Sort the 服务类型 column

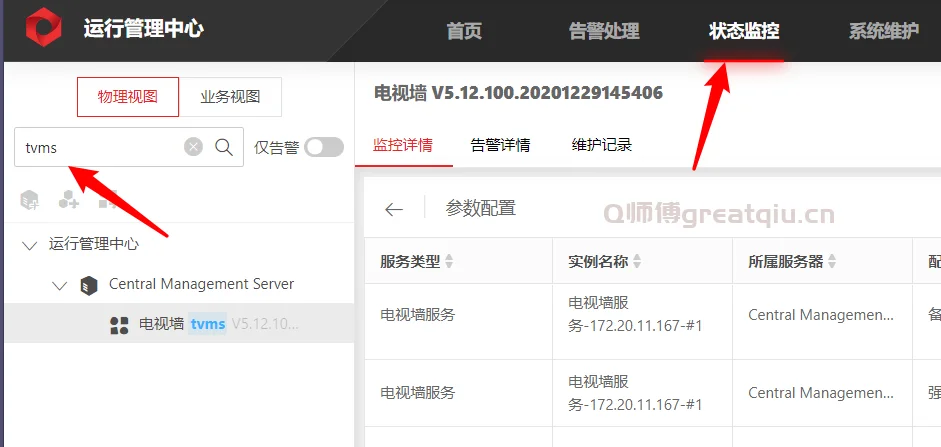449,262
